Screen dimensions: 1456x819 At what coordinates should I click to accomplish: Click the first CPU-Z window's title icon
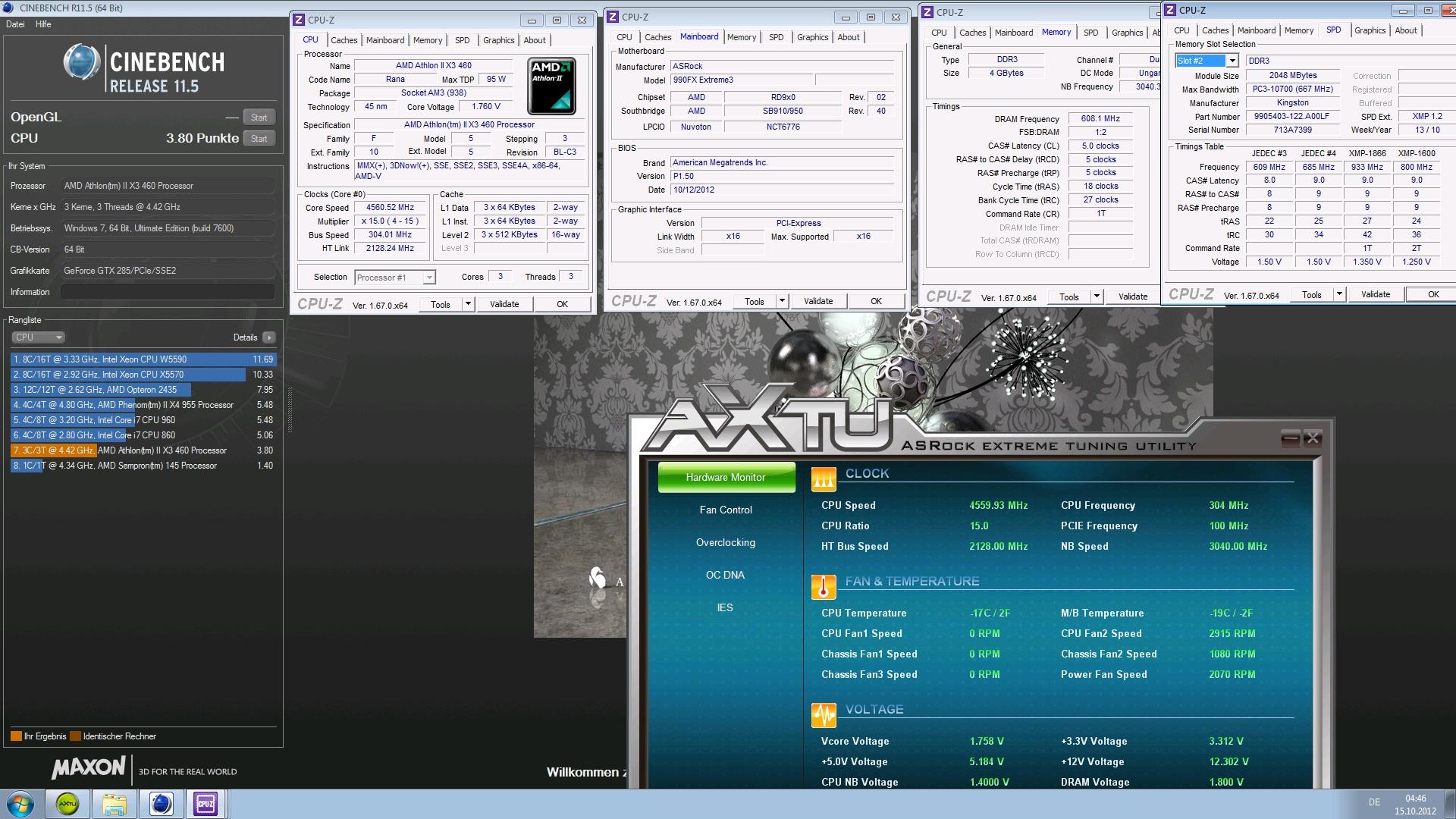[299, 20]
